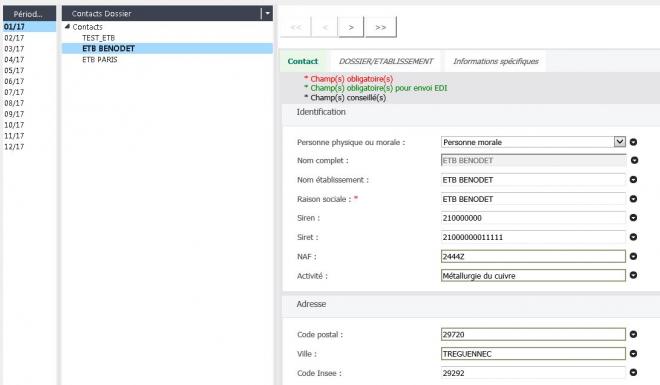Screen dimensions: 660x385
Task: Click the Code postal field 29720
Action: tap(533, 335)
